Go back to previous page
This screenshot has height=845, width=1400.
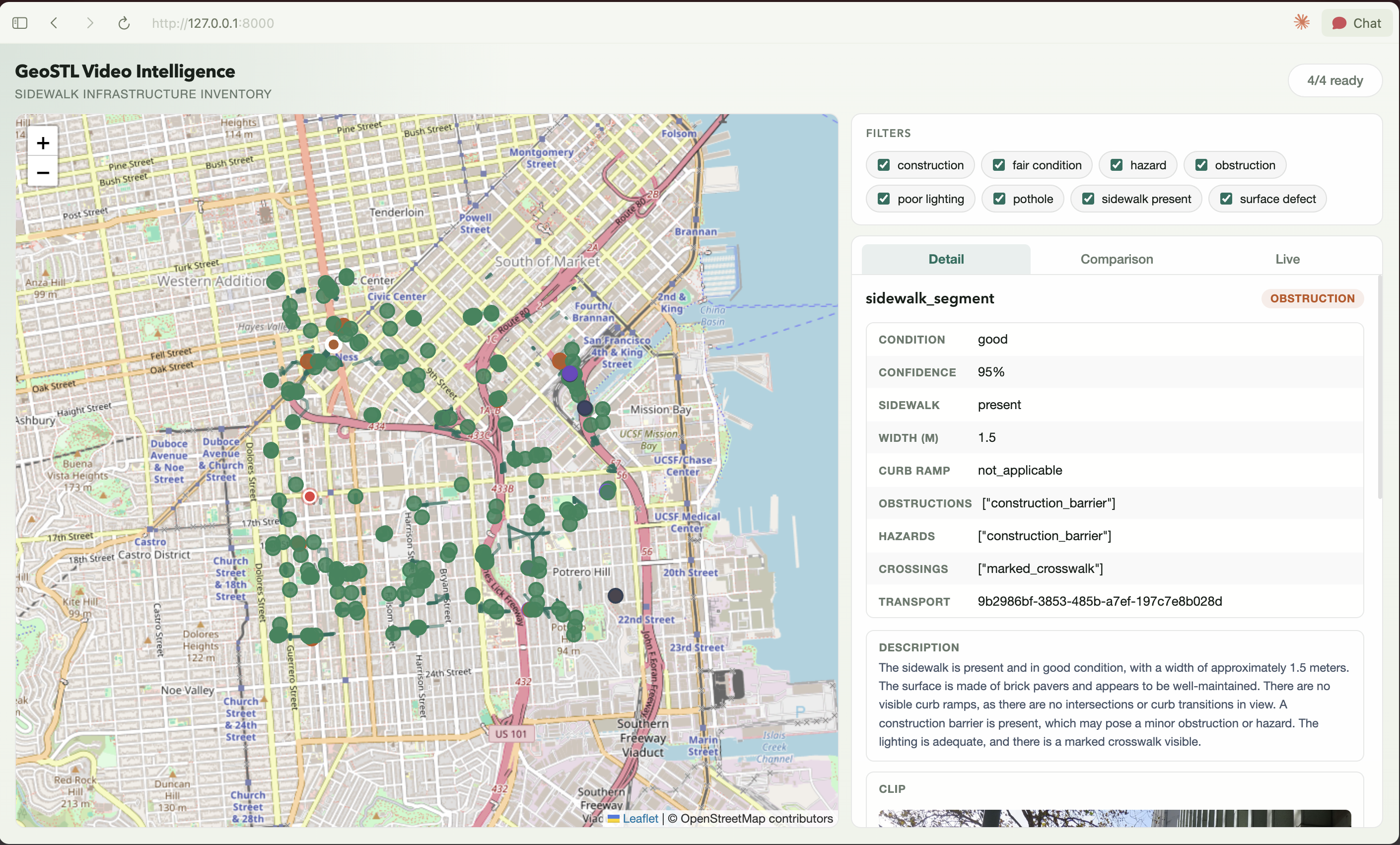[54, 23]
